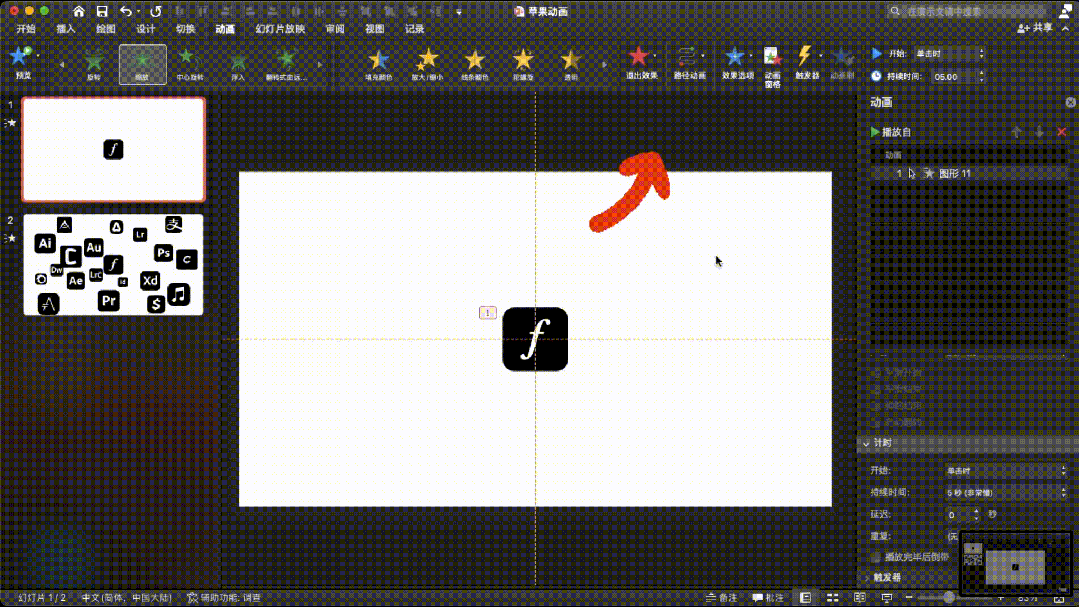
Task: Show more entrance effects with right arrow
Action: click(320, 65)
